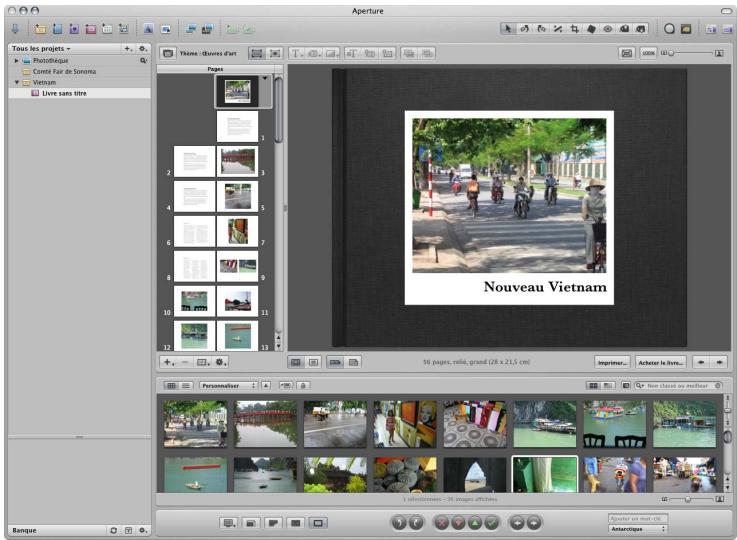Collapse the Vietnam project triangle
Screen dimensions: 737x540
pos(16,82)
